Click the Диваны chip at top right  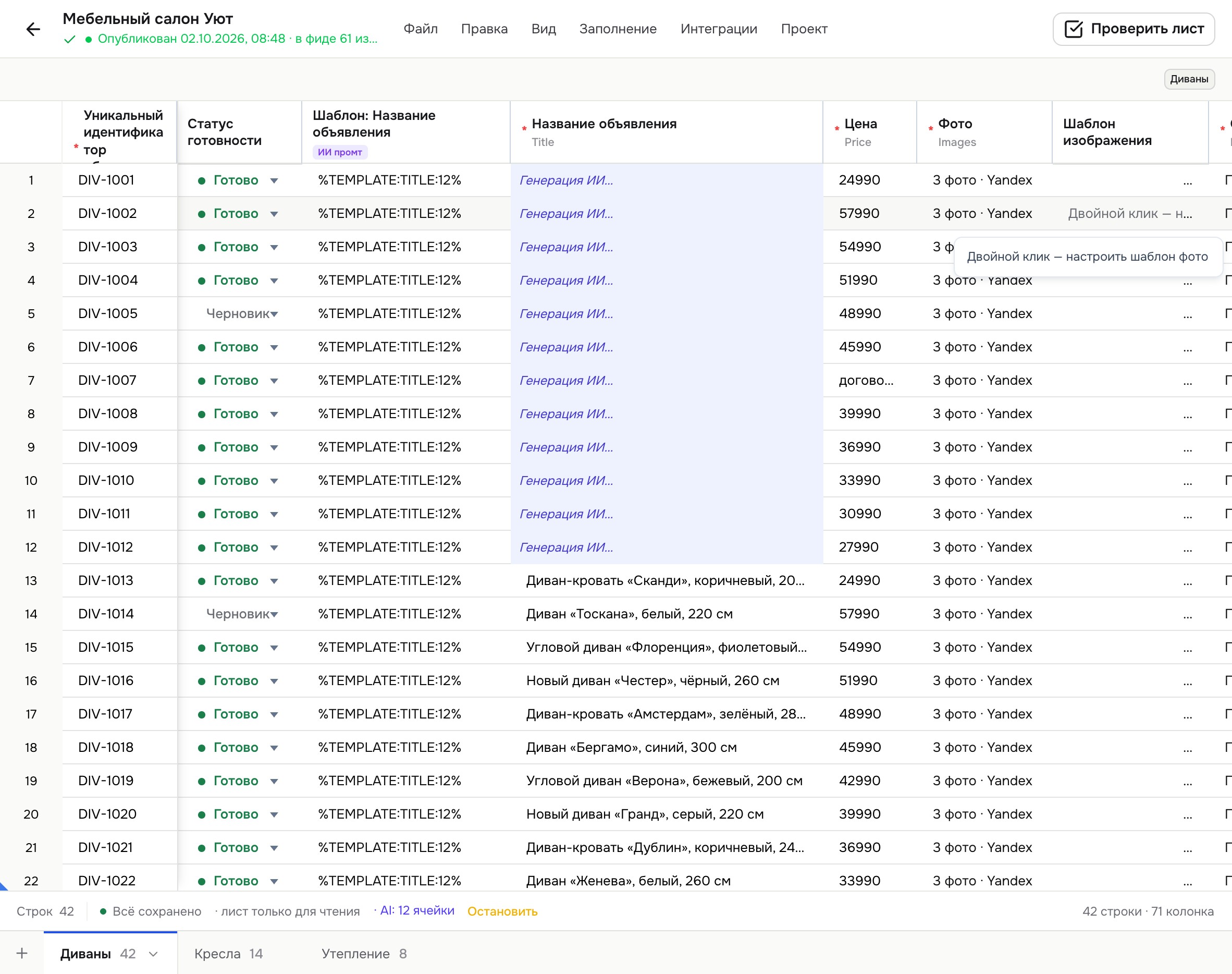[1189, 79]
